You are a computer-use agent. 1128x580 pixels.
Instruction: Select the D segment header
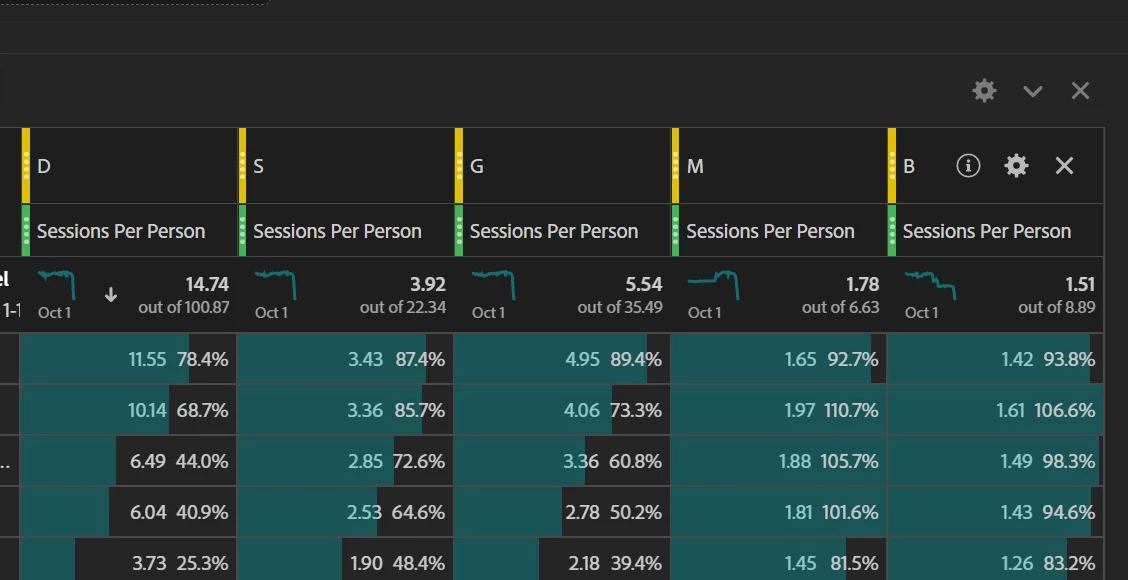point(129,166)
